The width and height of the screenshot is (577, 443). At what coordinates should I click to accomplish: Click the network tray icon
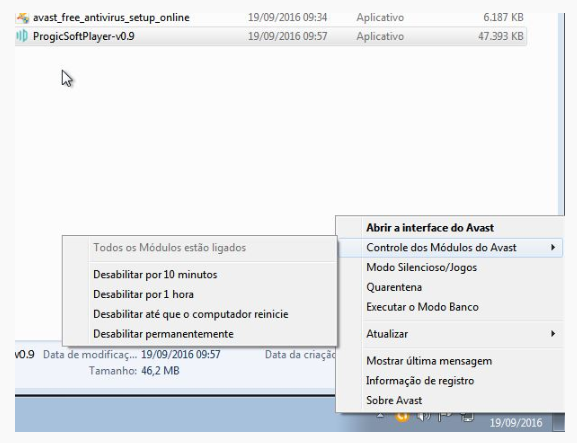[x=467, y=417]
